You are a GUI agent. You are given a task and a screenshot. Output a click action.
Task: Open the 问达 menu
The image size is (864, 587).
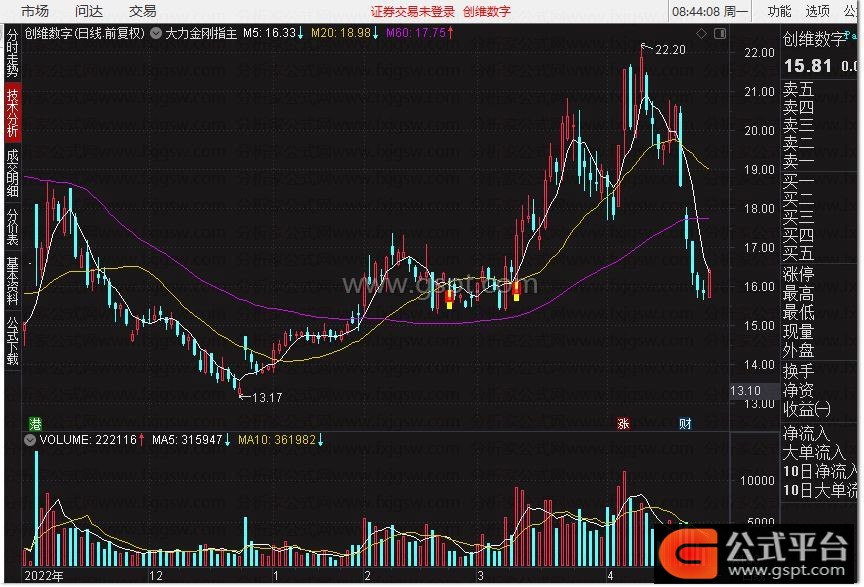coord(89,11)
